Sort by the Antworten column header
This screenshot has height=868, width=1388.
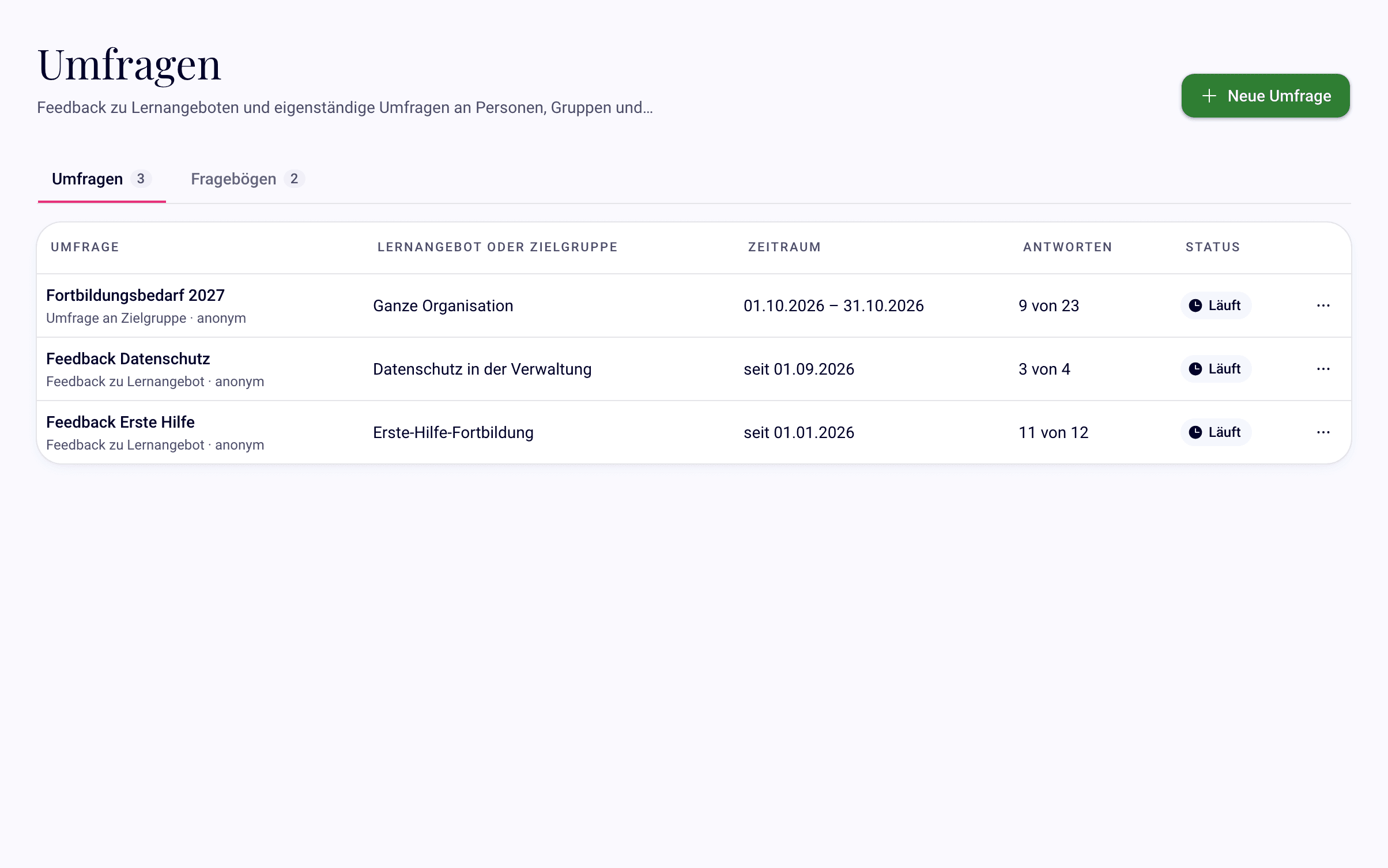coord(1068,247)
